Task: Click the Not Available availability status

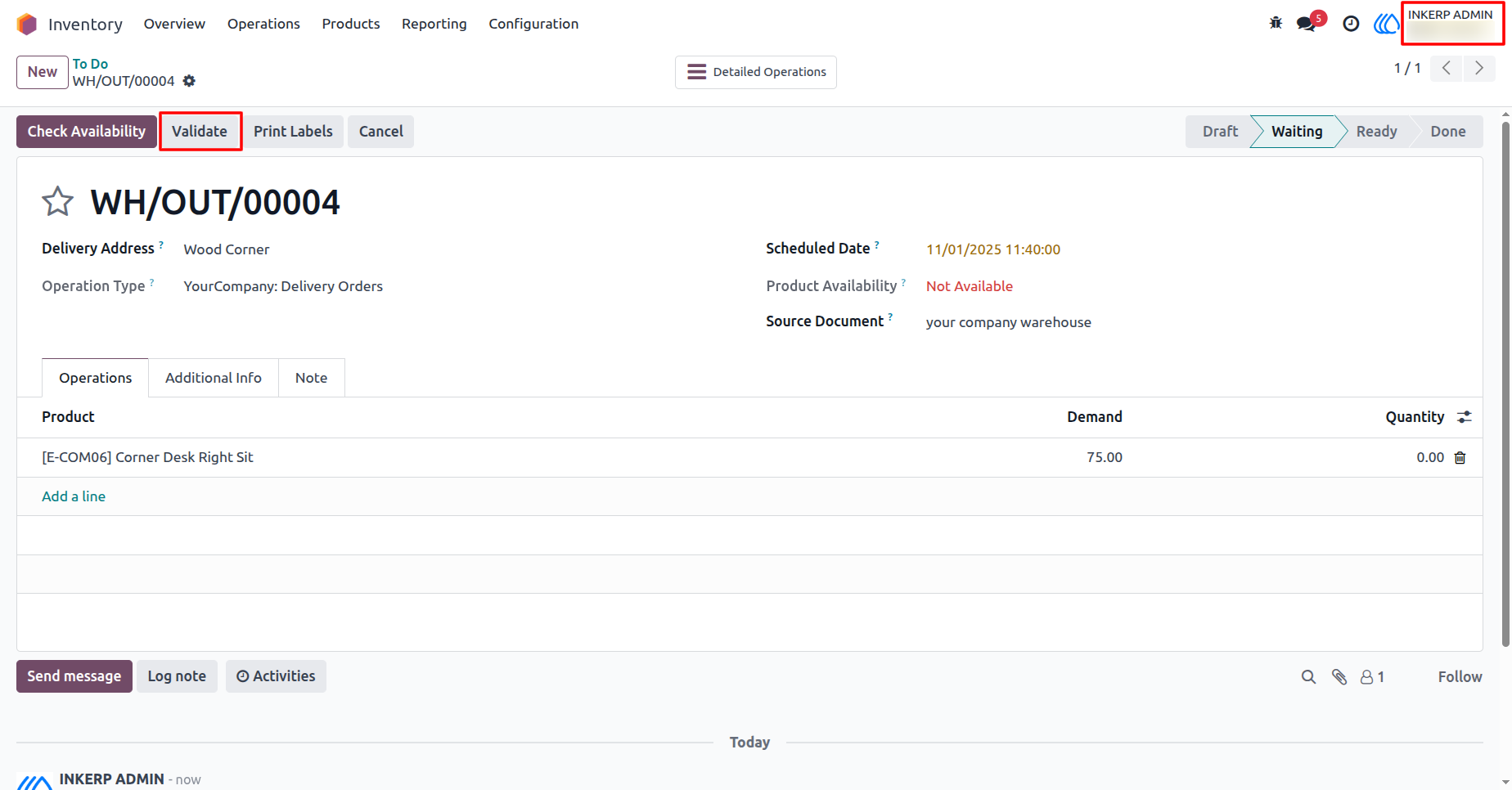Action: click(969, 286)
